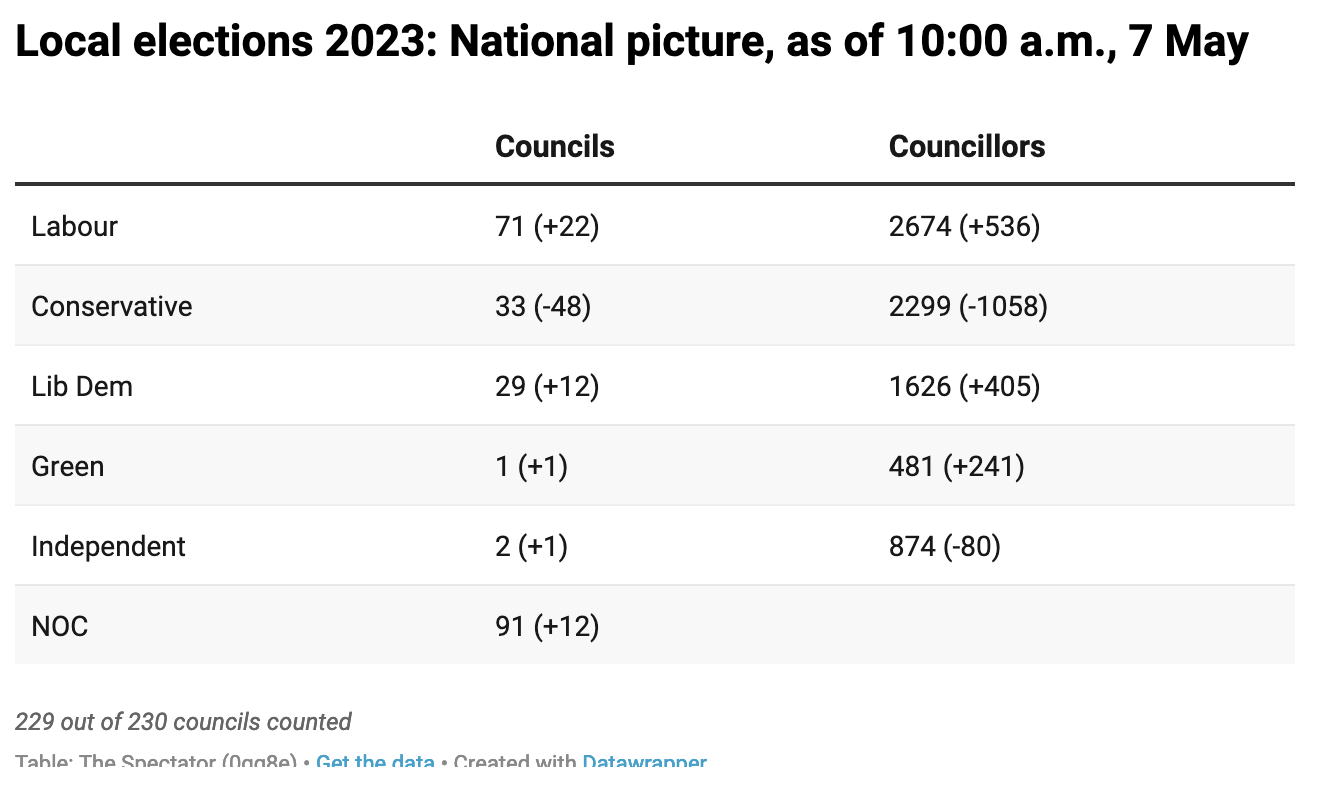Click Labour councillors value 2674 (+536)

tap(965, 226)
